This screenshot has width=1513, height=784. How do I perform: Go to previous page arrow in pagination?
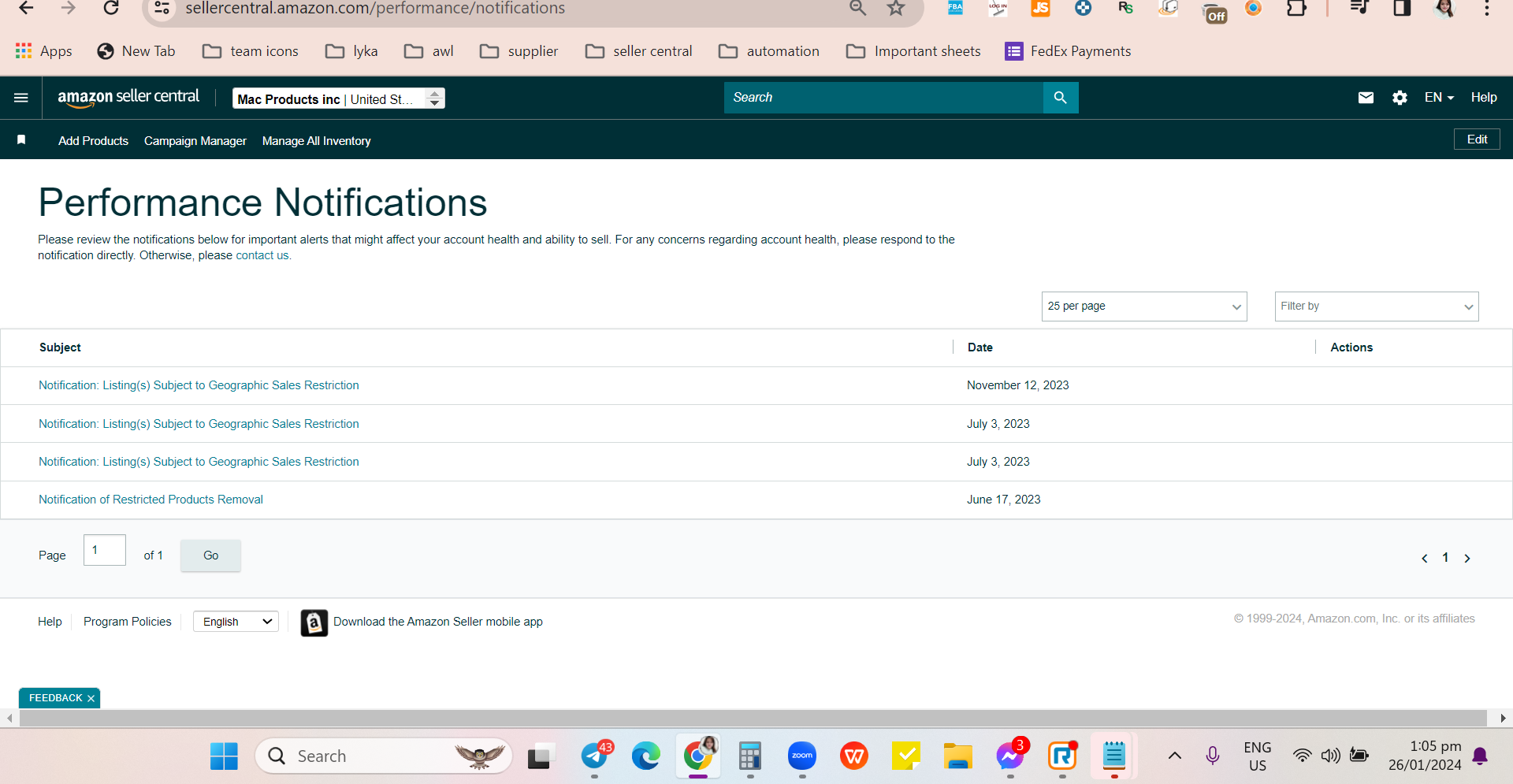tap(1424, 558)
